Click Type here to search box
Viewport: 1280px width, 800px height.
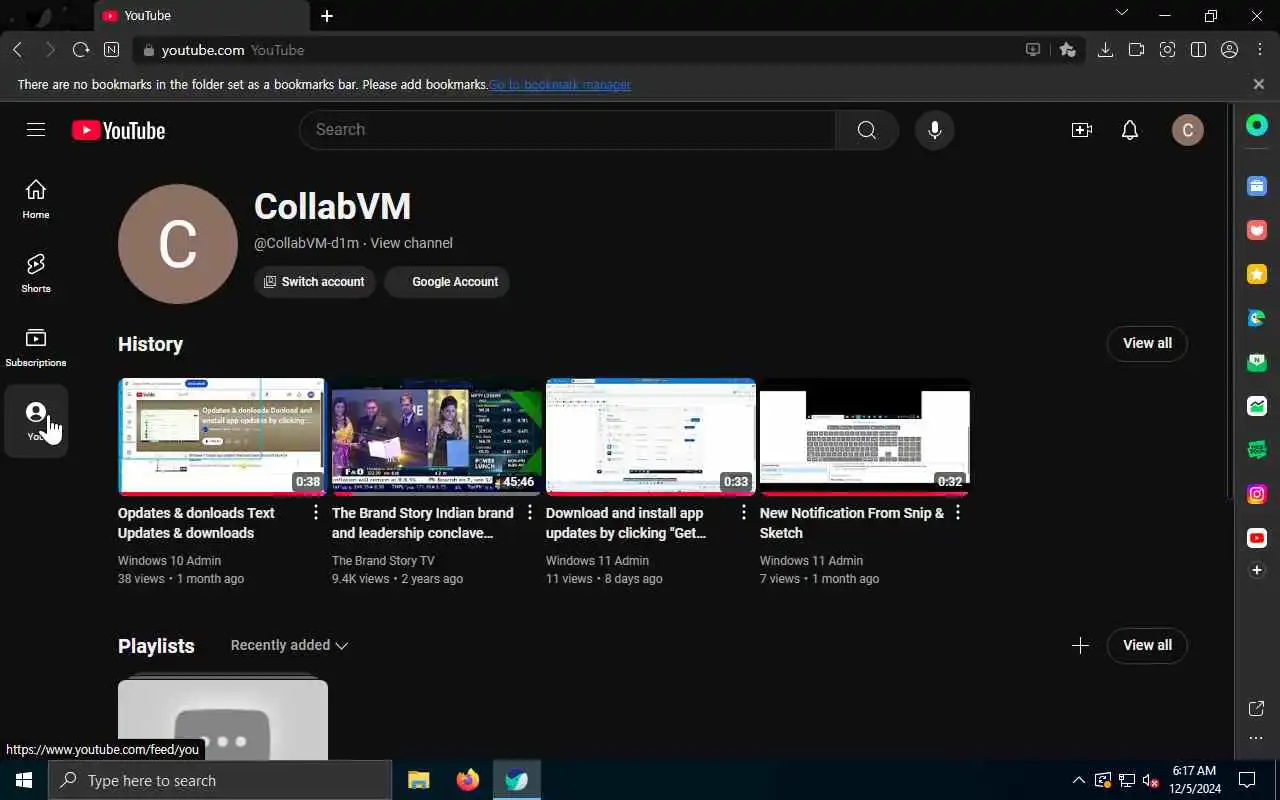point(220,780)
